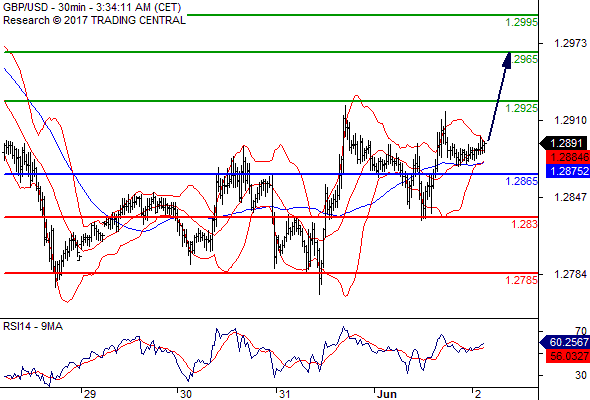Click the blue 1.2865 pivot label
Image resolution: width=590 pixels, height=400 pixels.
coord(522,181)
